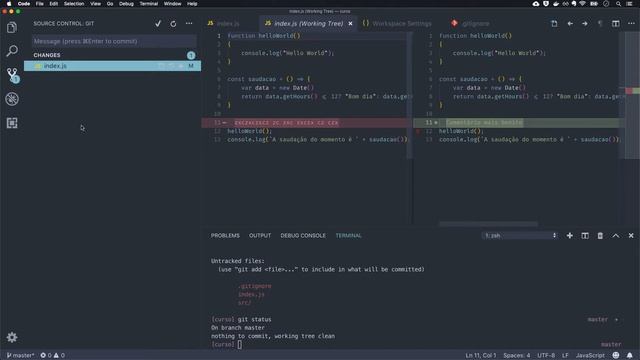Screen dimensions: 640x360
Task: Open the View menu
Action: tap(96, 4)
